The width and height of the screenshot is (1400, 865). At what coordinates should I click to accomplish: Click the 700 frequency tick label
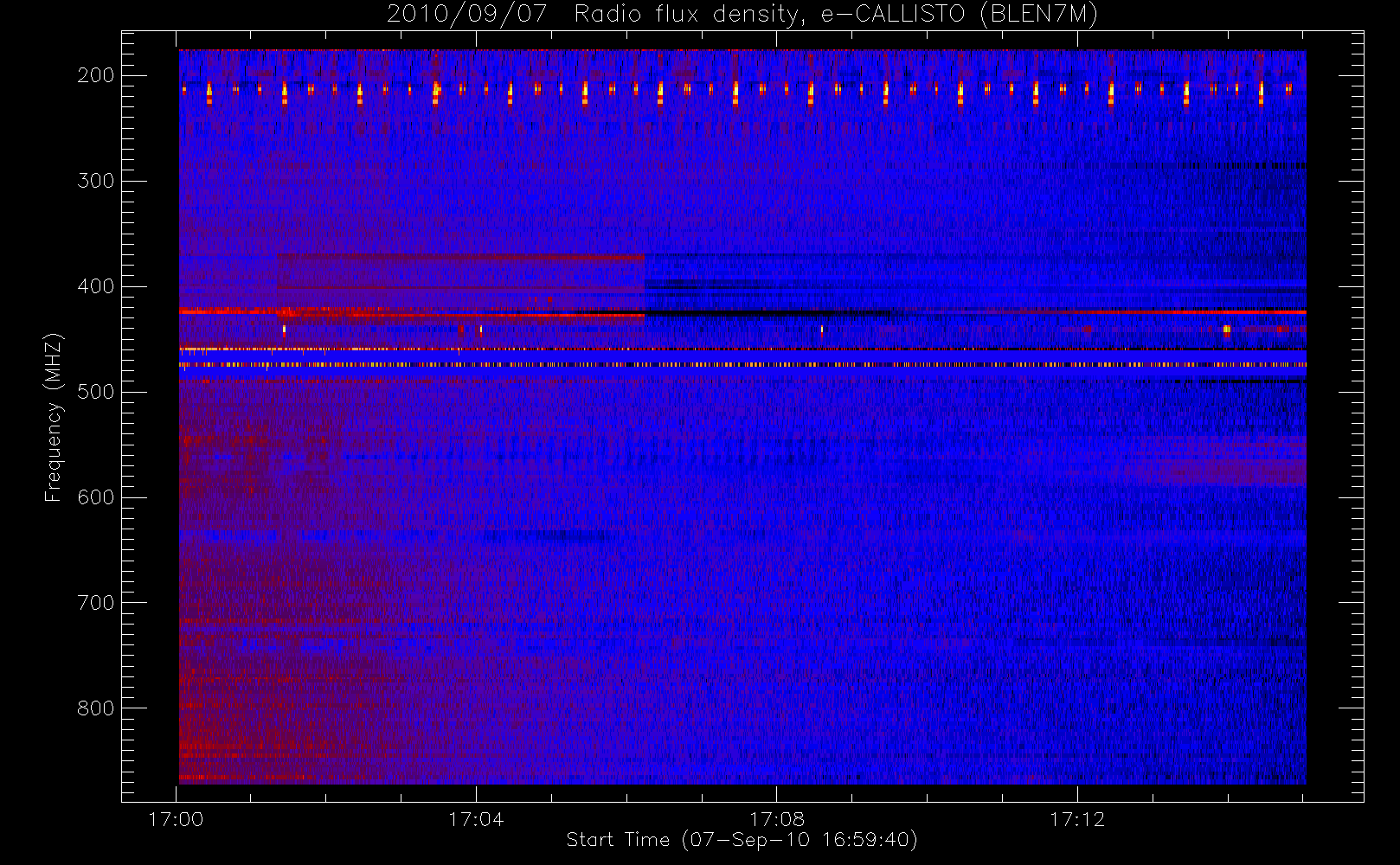[x=96, y=603]
